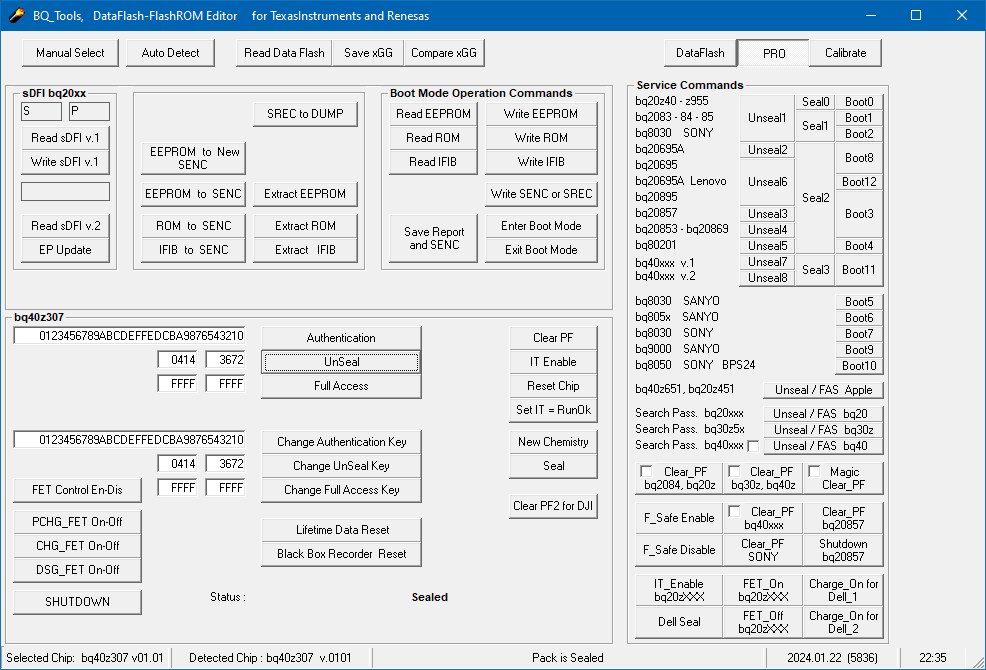Click the sDFI P input field
The height and width of the screenshot is (670, 986).
point(89,111)
